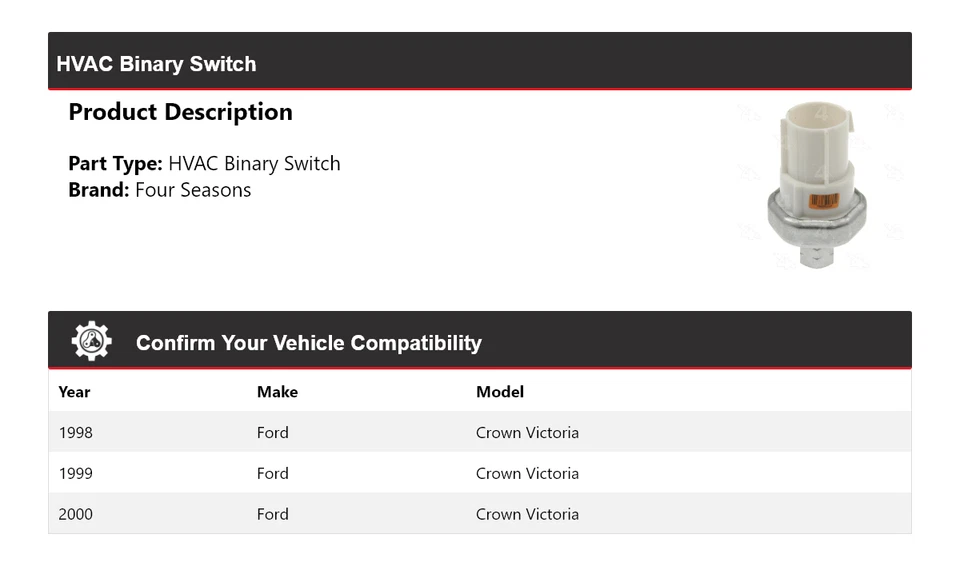Click the Model column header

coord(500,392)
